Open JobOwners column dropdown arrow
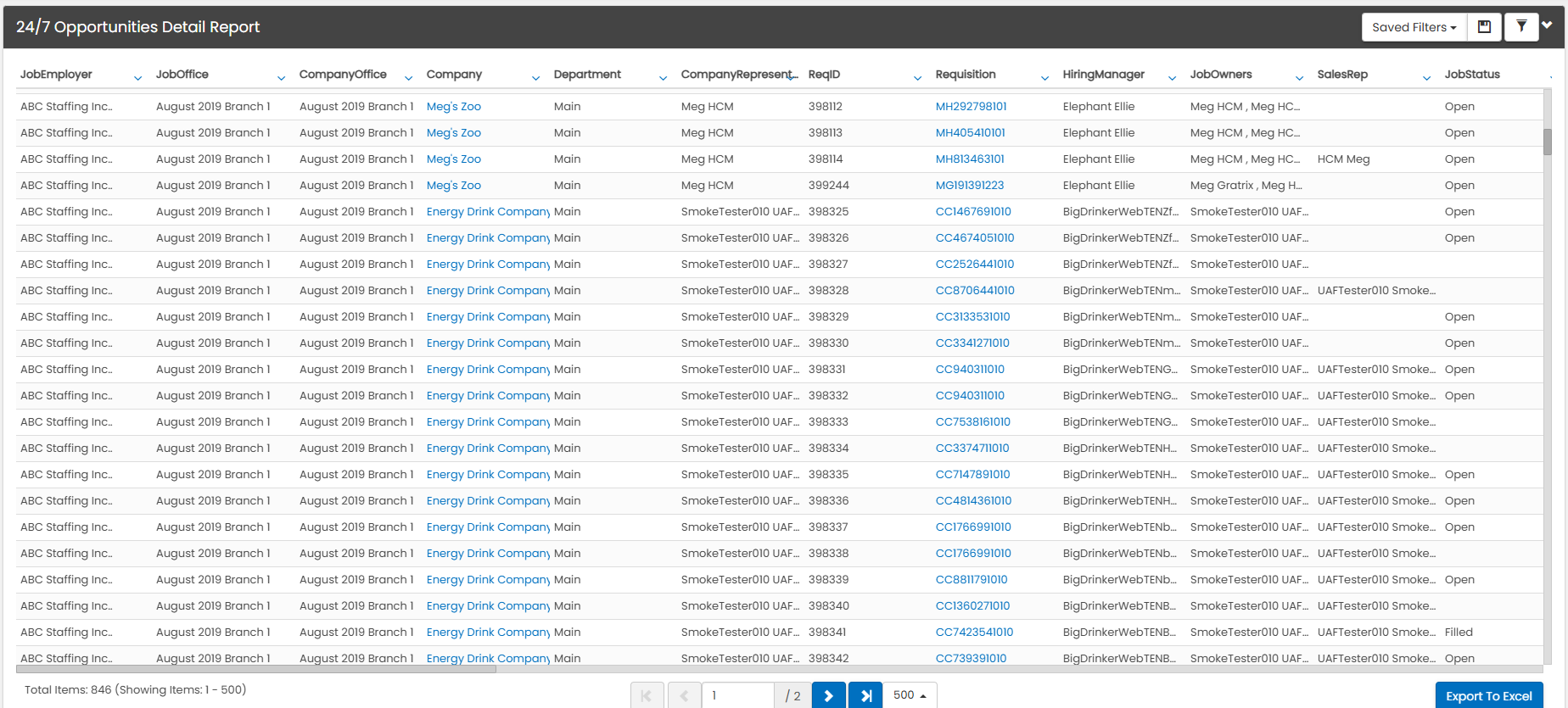The width and height of the screenshot is (1568, 708). pos(1300,78)
